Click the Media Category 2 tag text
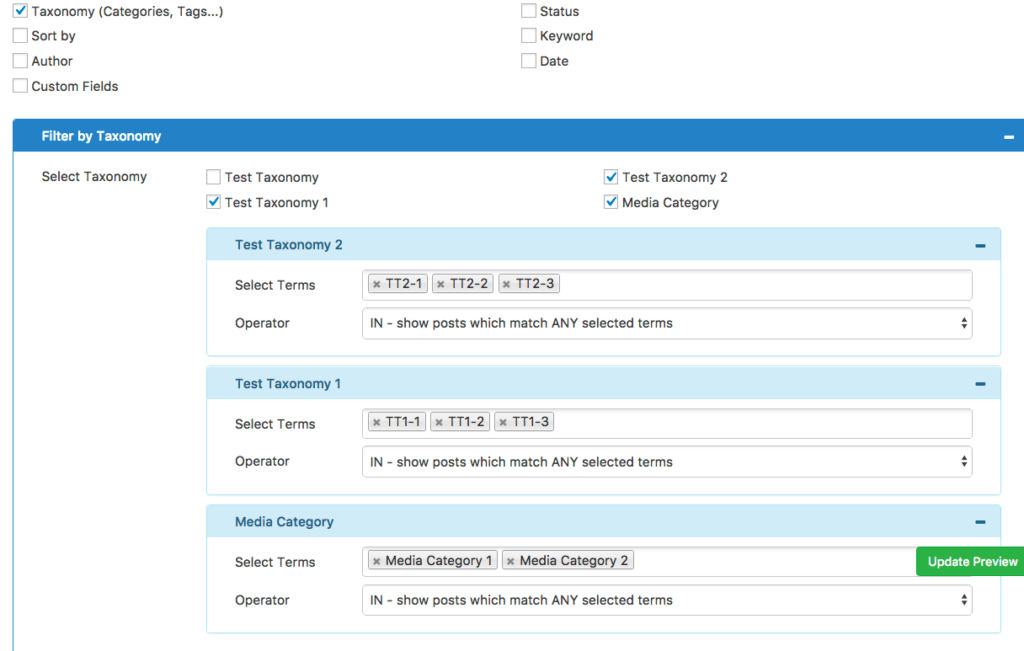This screenshot has width=1024, height=651. pos(574,560)
